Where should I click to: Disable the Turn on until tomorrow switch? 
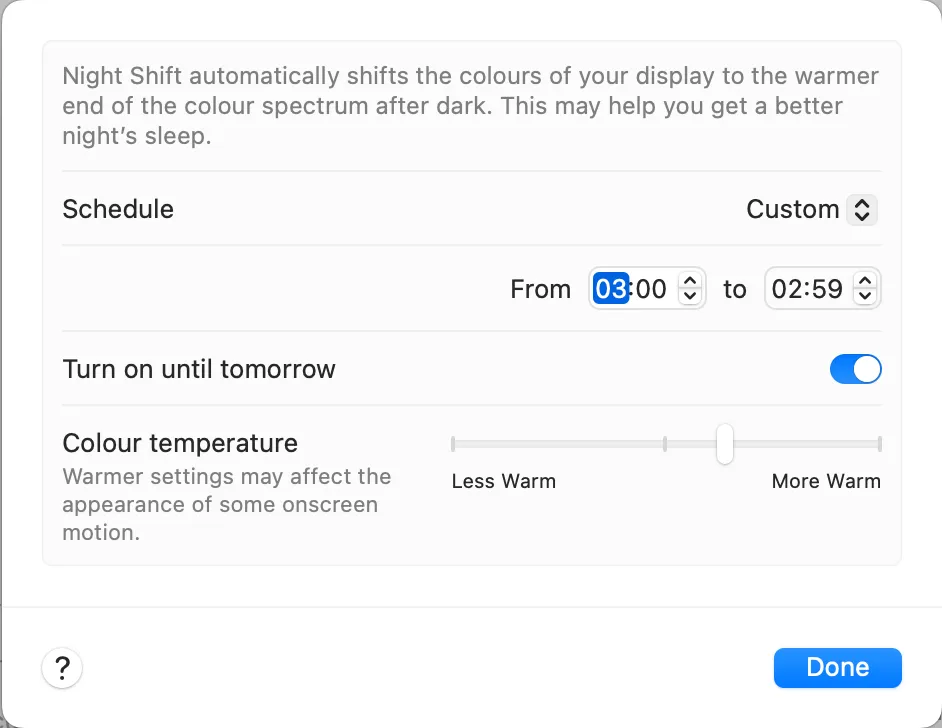pos(856,369)
